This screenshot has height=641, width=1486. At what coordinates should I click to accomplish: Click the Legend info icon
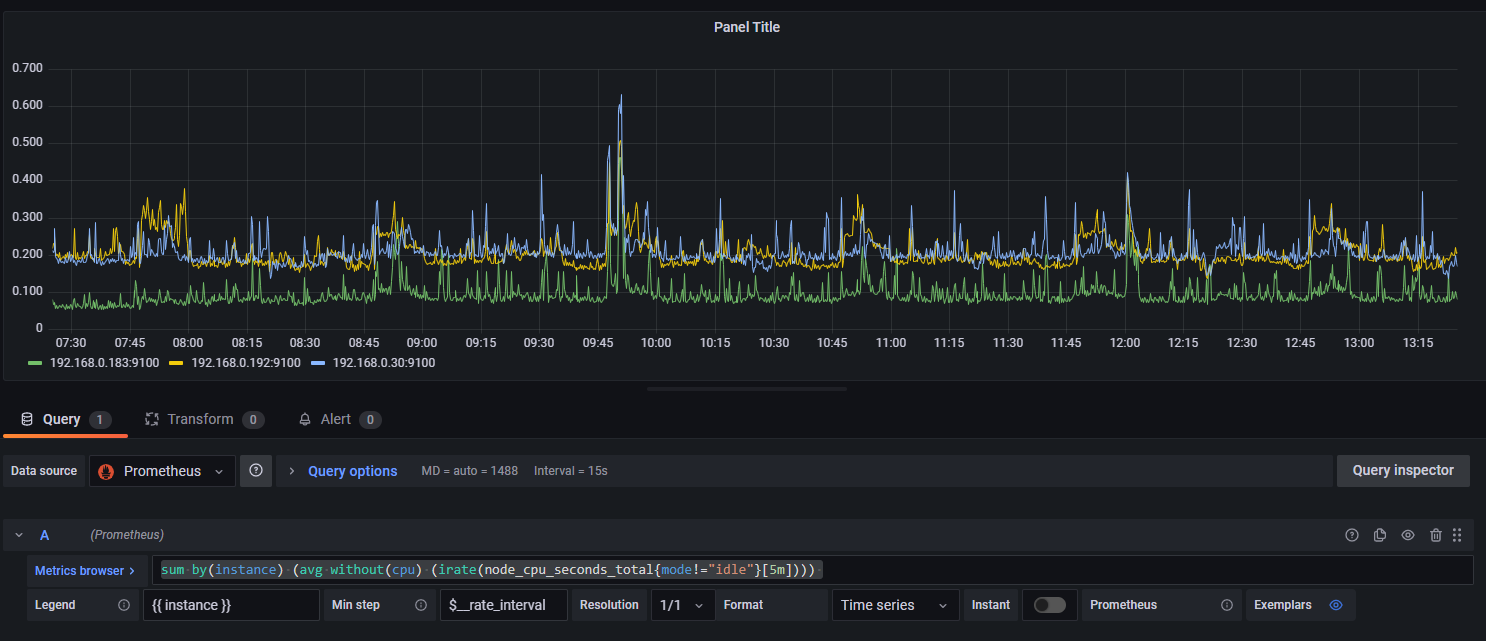click(124, 605)
